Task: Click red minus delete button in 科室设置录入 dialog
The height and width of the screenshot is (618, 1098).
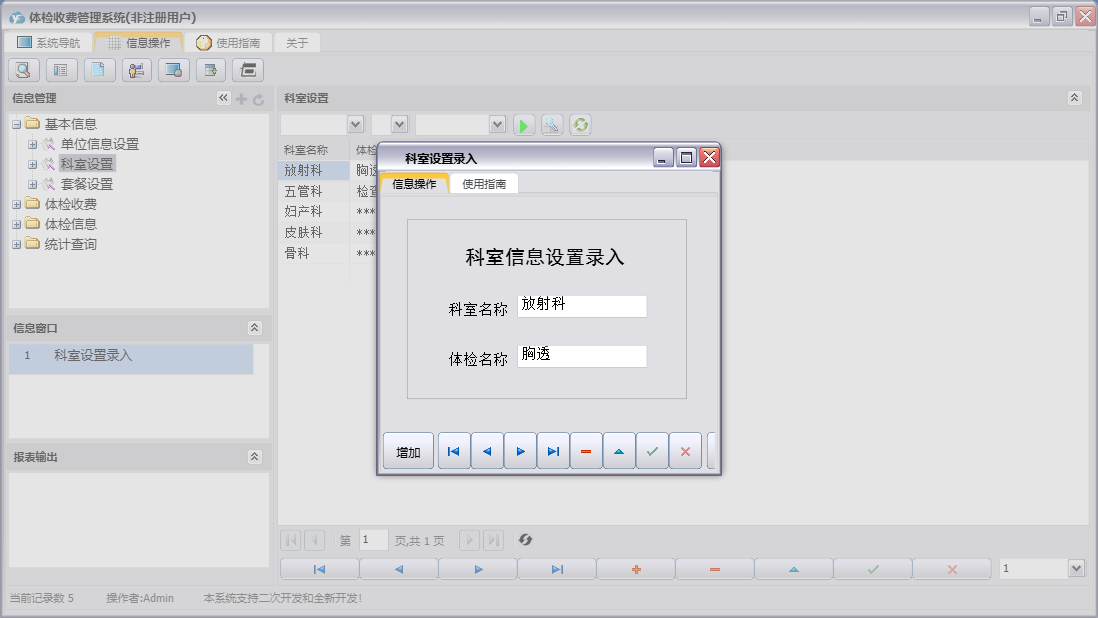Action: pyautogui.click(x=586, y=452)
